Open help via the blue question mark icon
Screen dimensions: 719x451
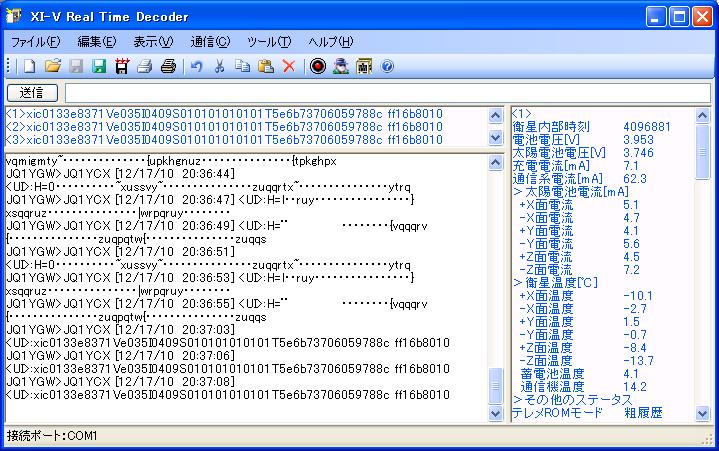click(387, 66)
